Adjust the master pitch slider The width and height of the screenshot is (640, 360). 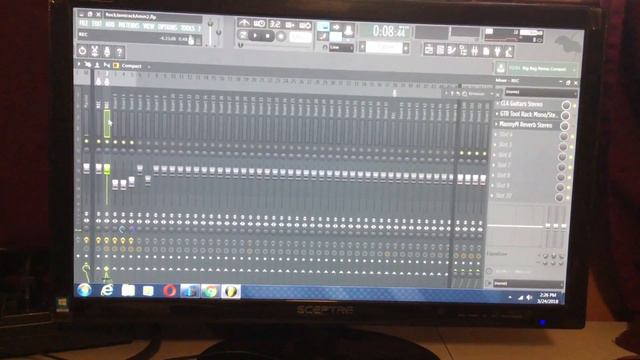point(219,32)
